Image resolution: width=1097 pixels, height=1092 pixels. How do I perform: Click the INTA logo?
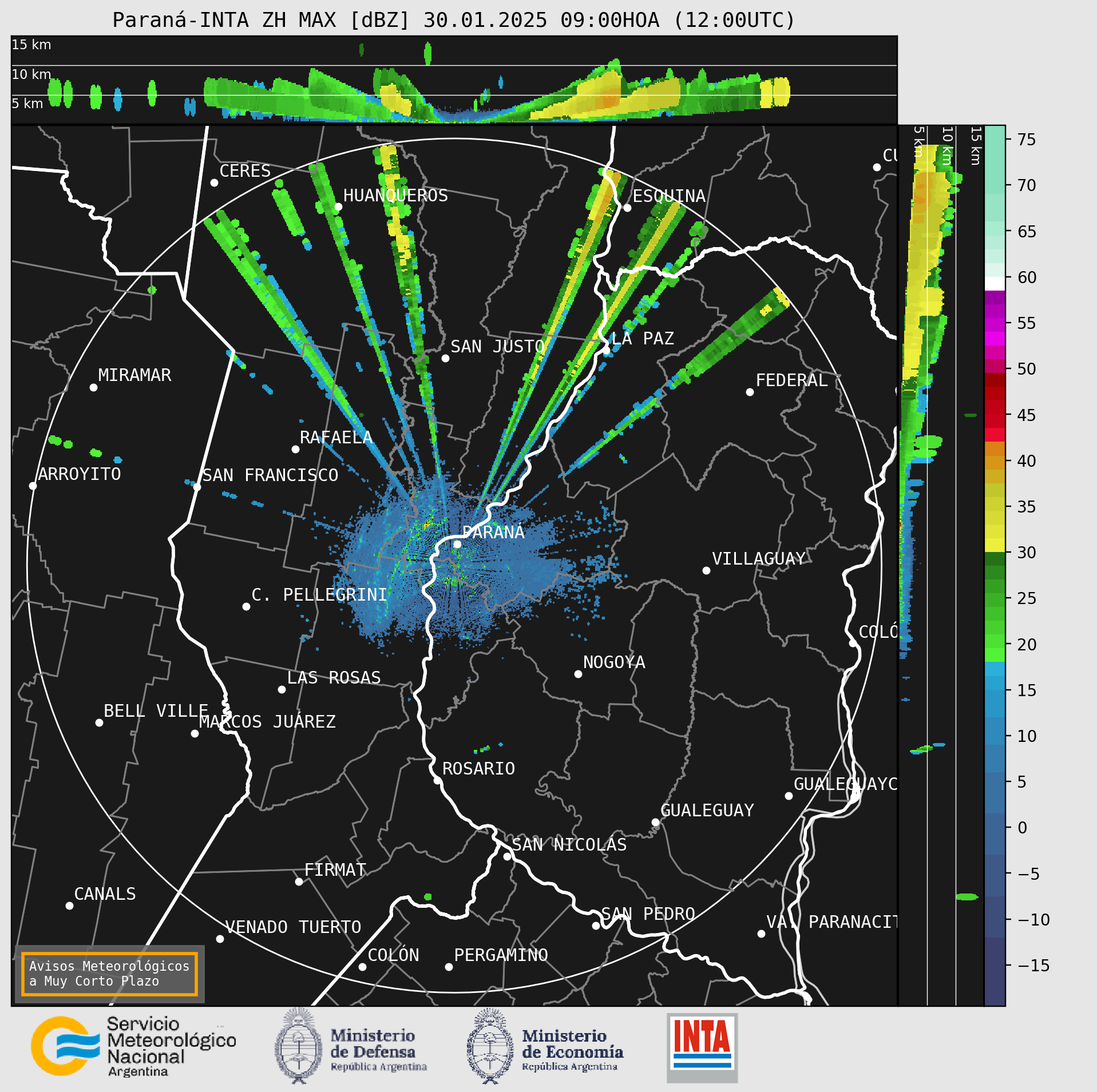702,1047
